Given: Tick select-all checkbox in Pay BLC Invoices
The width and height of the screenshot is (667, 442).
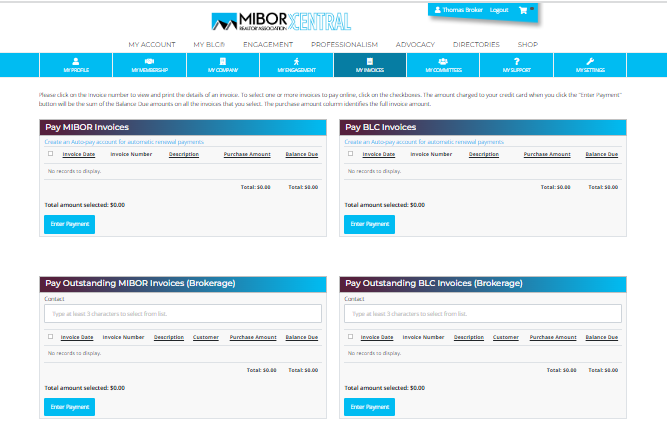Looking at the screenshot, I should 351,154.
